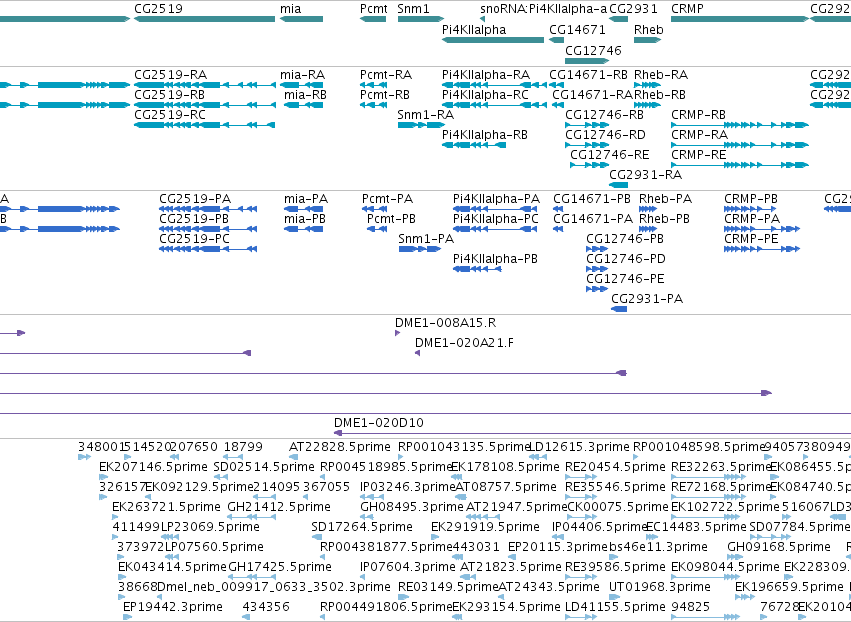Select transcript CG14671-RB
This screenshot has width=851, height=622.
[556, 85]
